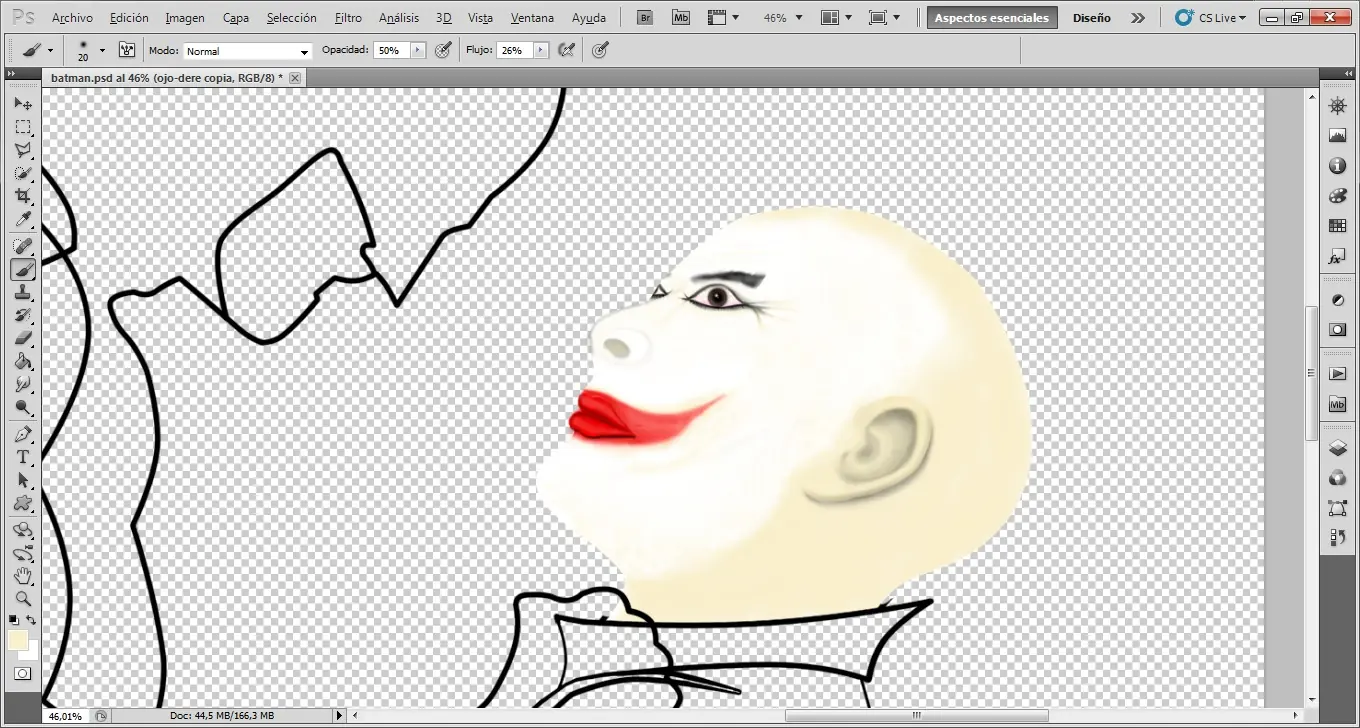This screenshot has height=728, width=1360.
Task: Open the Capa menu
Action: 236,18
